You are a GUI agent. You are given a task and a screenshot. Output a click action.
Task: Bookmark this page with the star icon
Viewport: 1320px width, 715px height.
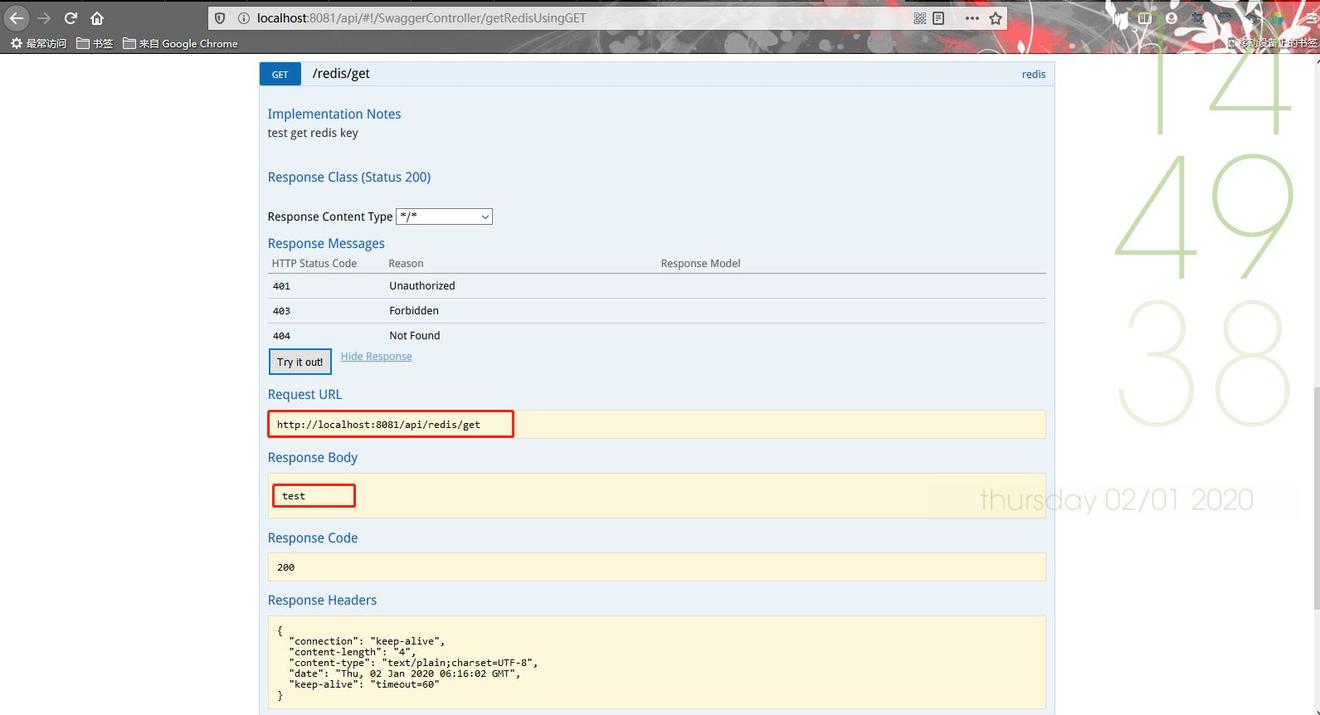tap(995, 18)
